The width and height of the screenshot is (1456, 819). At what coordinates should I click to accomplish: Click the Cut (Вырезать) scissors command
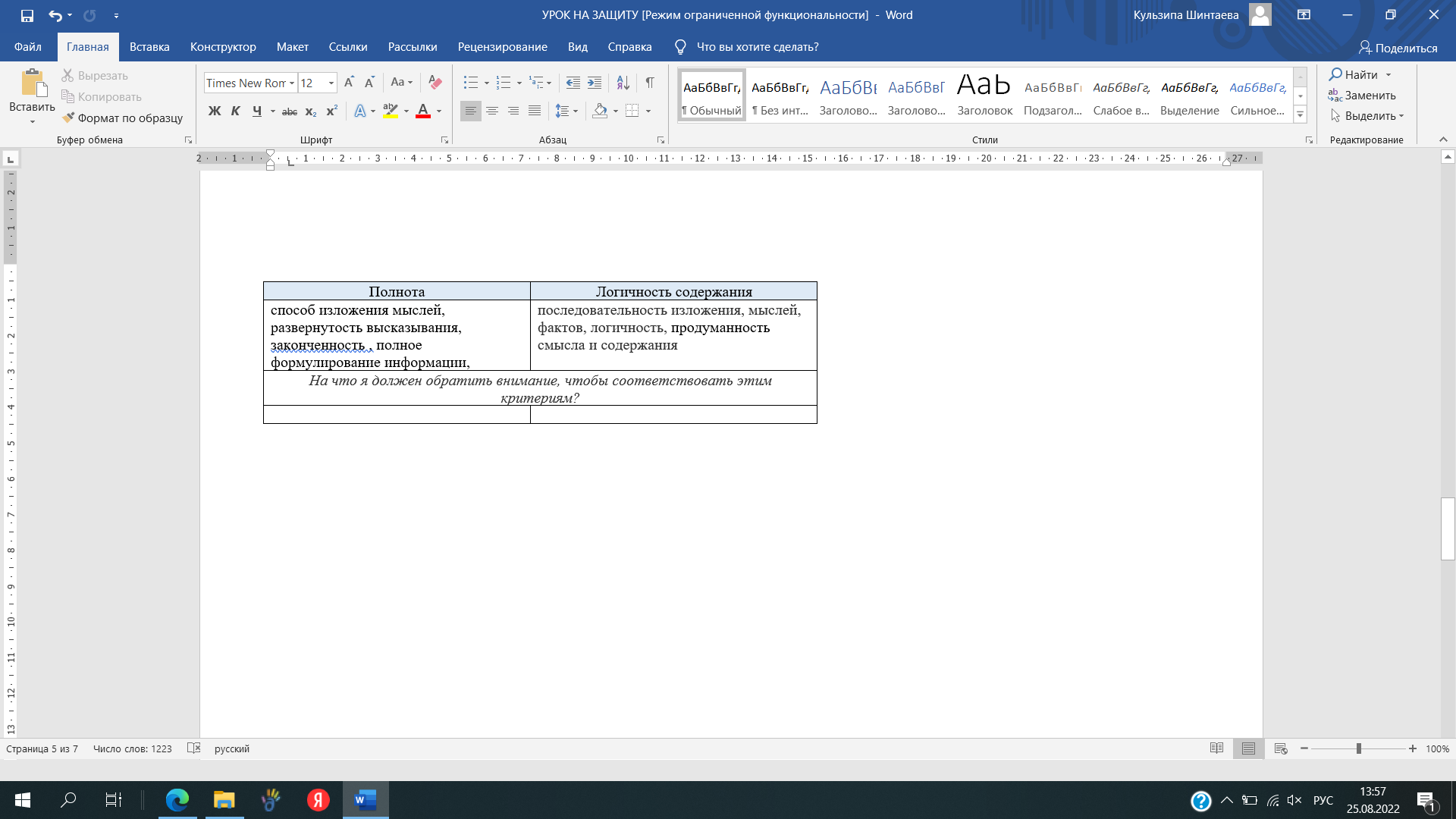point(95,76)
